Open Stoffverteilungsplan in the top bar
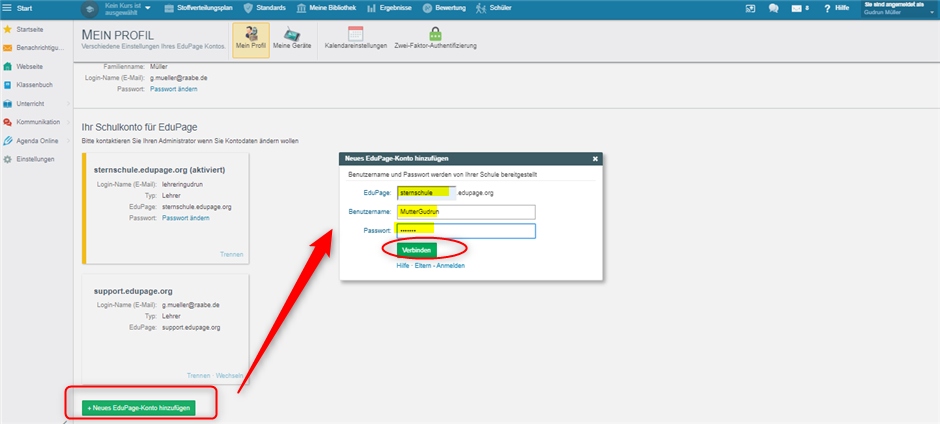 pos(198,8)
